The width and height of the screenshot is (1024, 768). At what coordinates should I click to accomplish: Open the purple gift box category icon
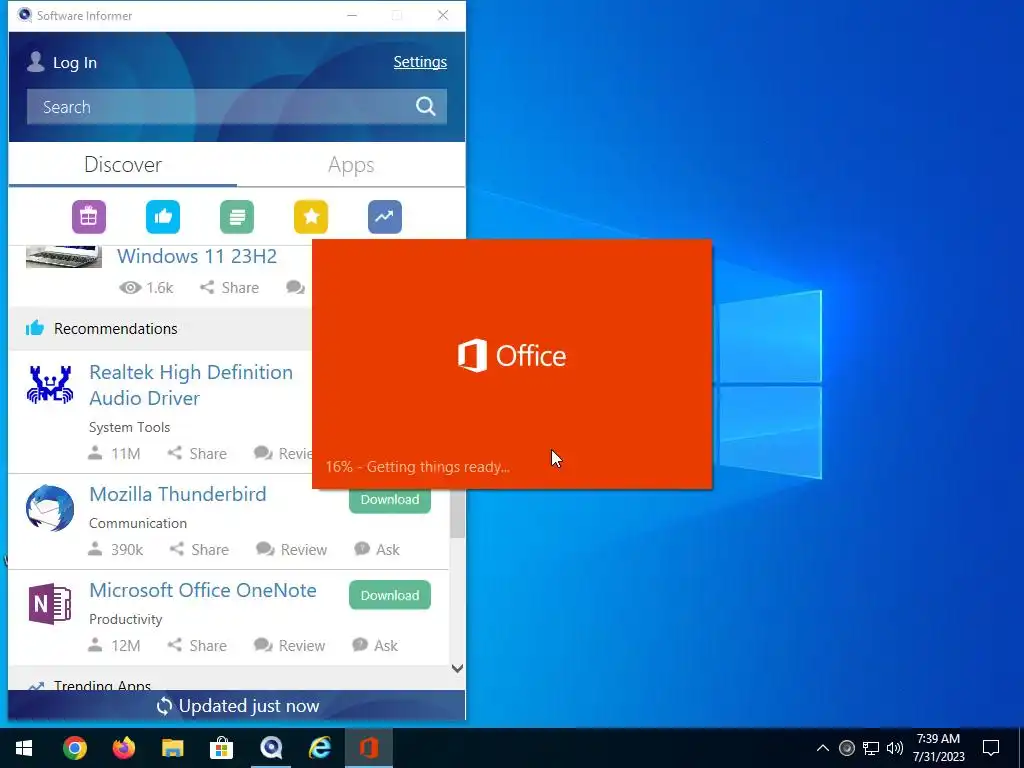pos(89,217)
